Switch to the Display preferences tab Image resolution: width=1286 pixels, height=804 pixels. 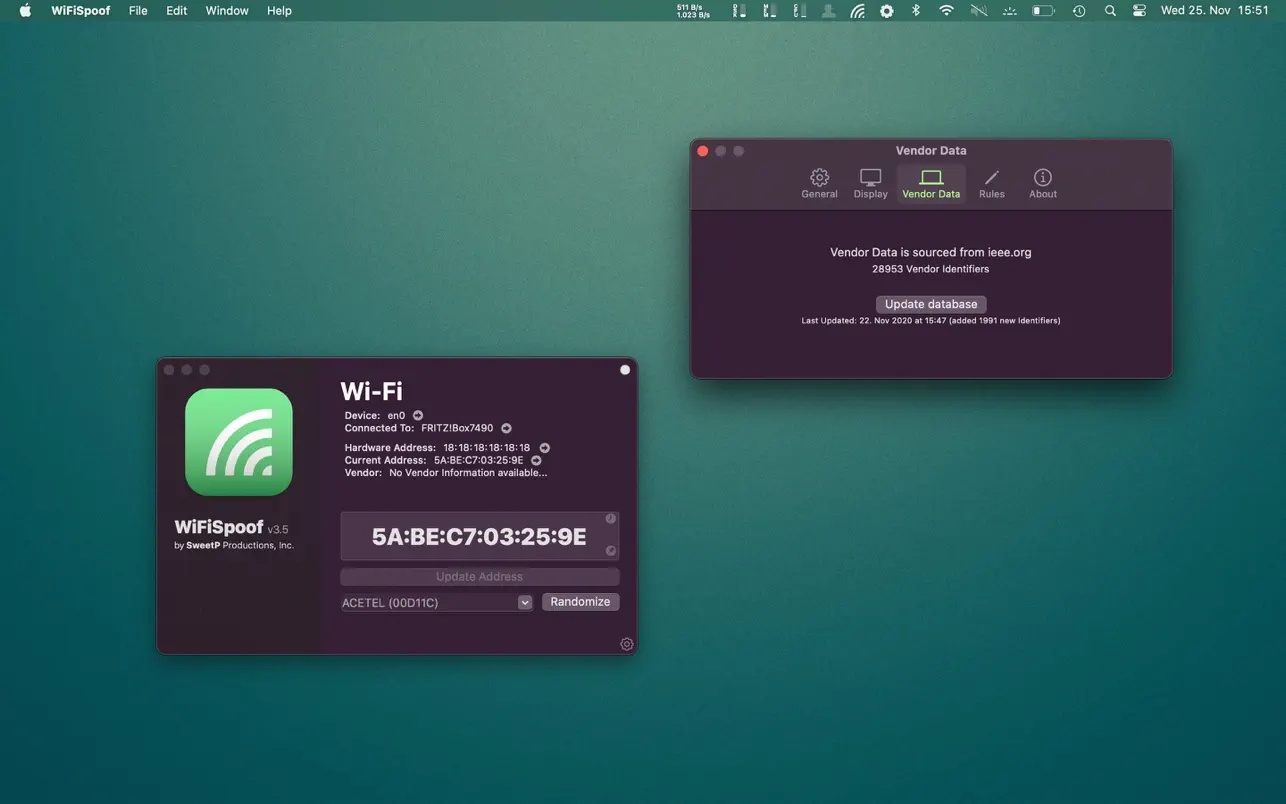pyautogui.click(x=870, y=183)
